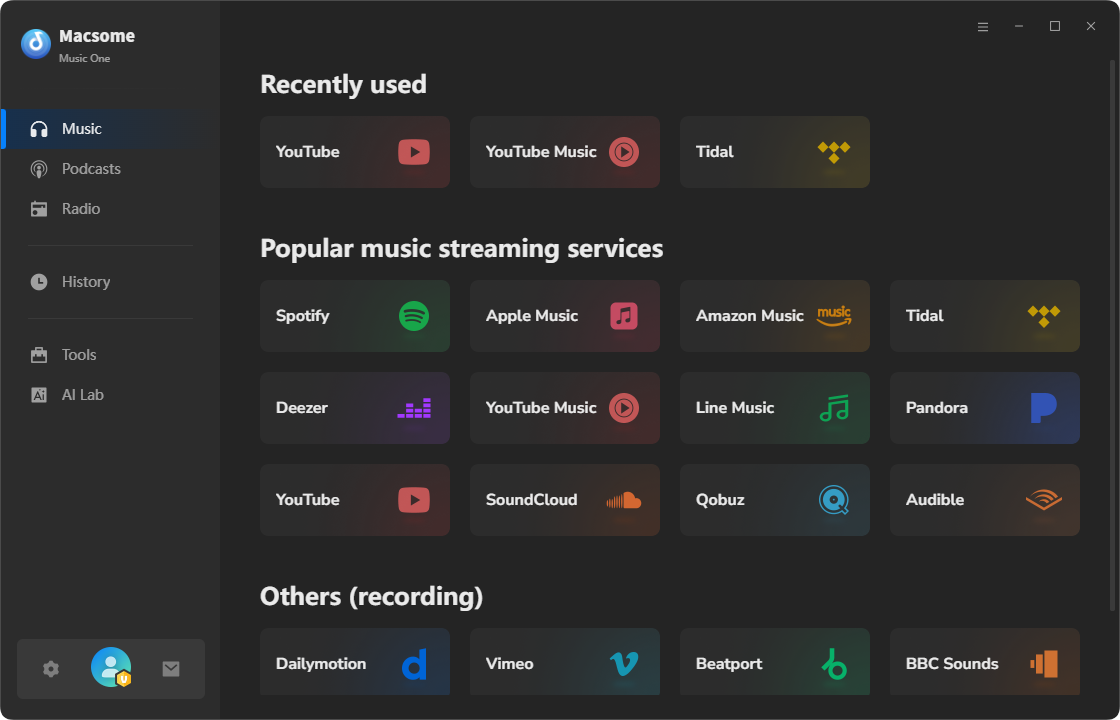1120x720 pixels.
Task: Click the Podcasts microphone icon
Action: tap(39, 169)
